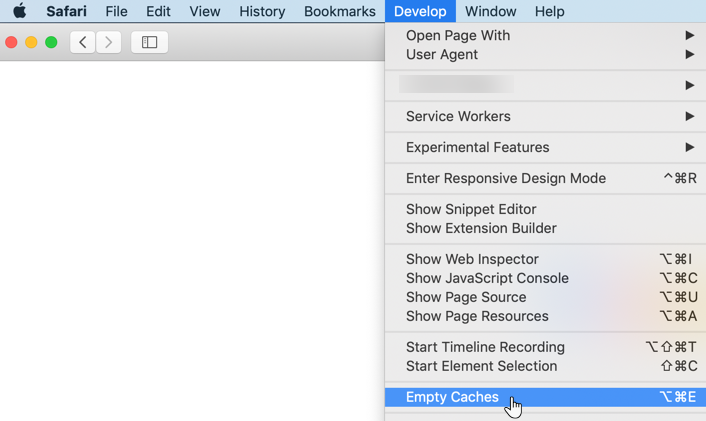This screenshot has height=421, width=706.
Task: Choose Start Element Selection
Action: click(x=545, y=366)
